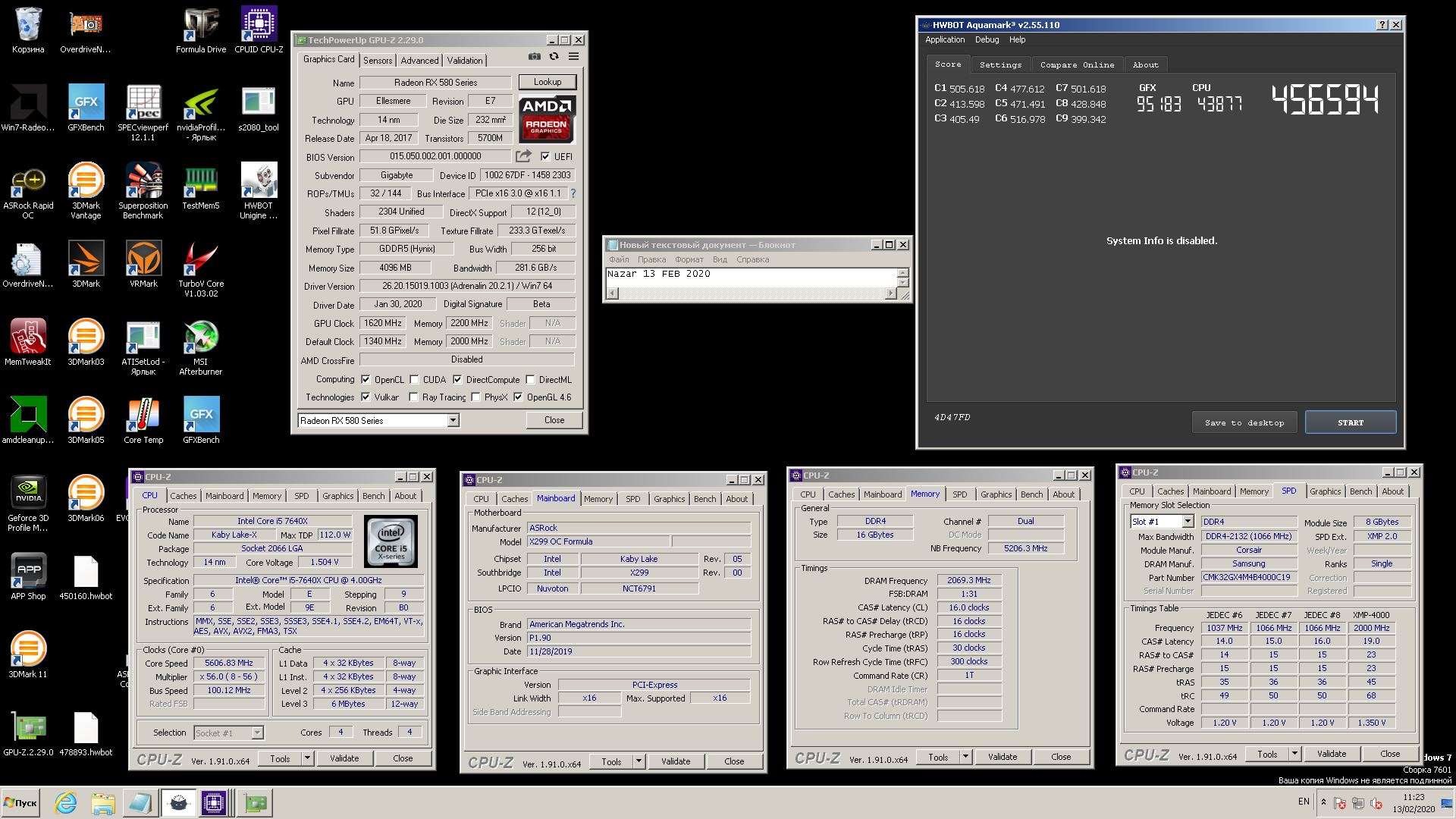Click GPU-Z screenshot camera icon
This screenshot has width=1456, height=819.
click(535, 57)
